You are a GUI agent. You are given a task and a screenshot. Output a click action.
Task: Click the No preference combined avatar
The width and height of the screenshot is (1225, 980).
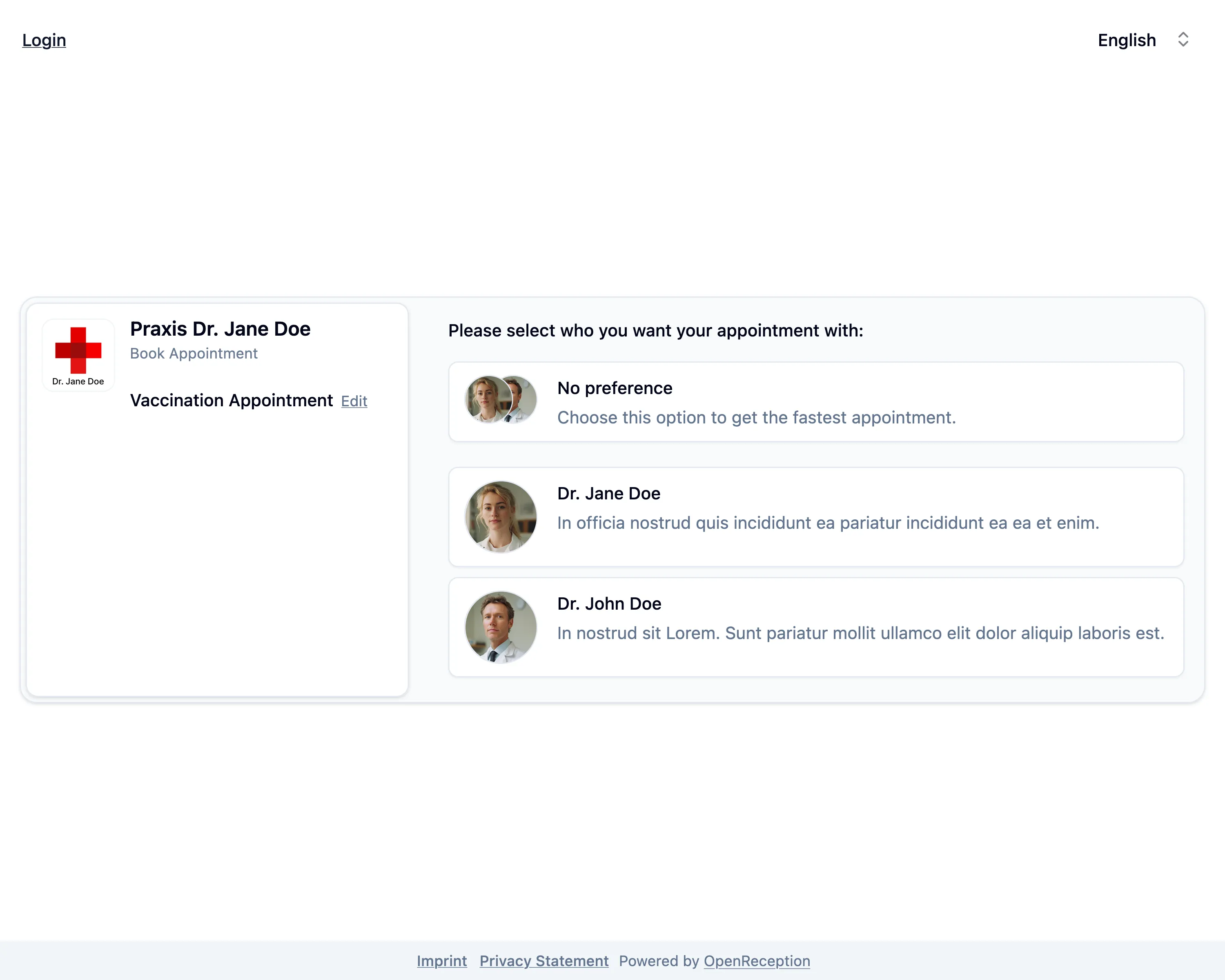[x=501, y=399]
